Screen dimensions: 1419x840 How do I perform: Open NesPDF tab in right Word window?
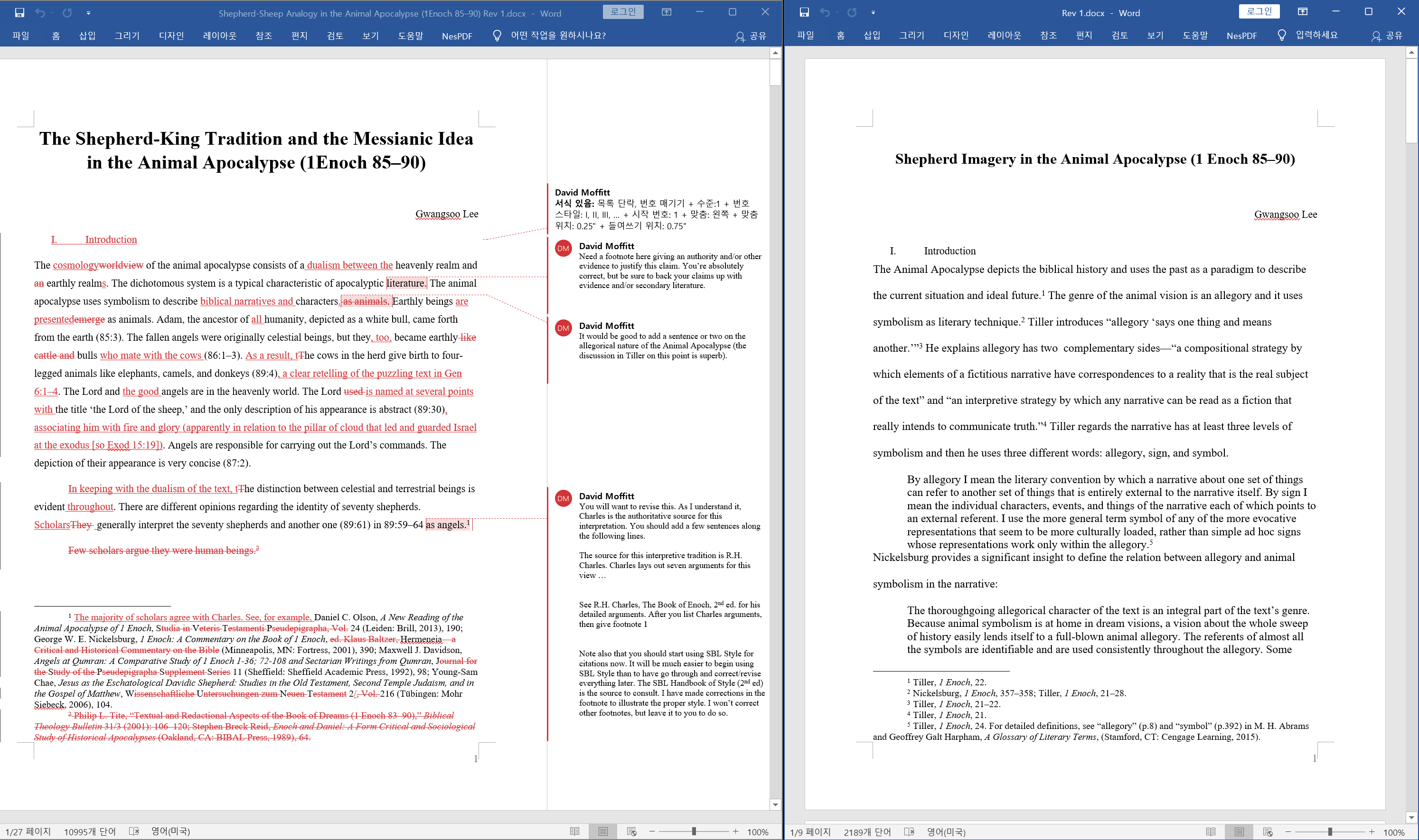point(1241,36)
